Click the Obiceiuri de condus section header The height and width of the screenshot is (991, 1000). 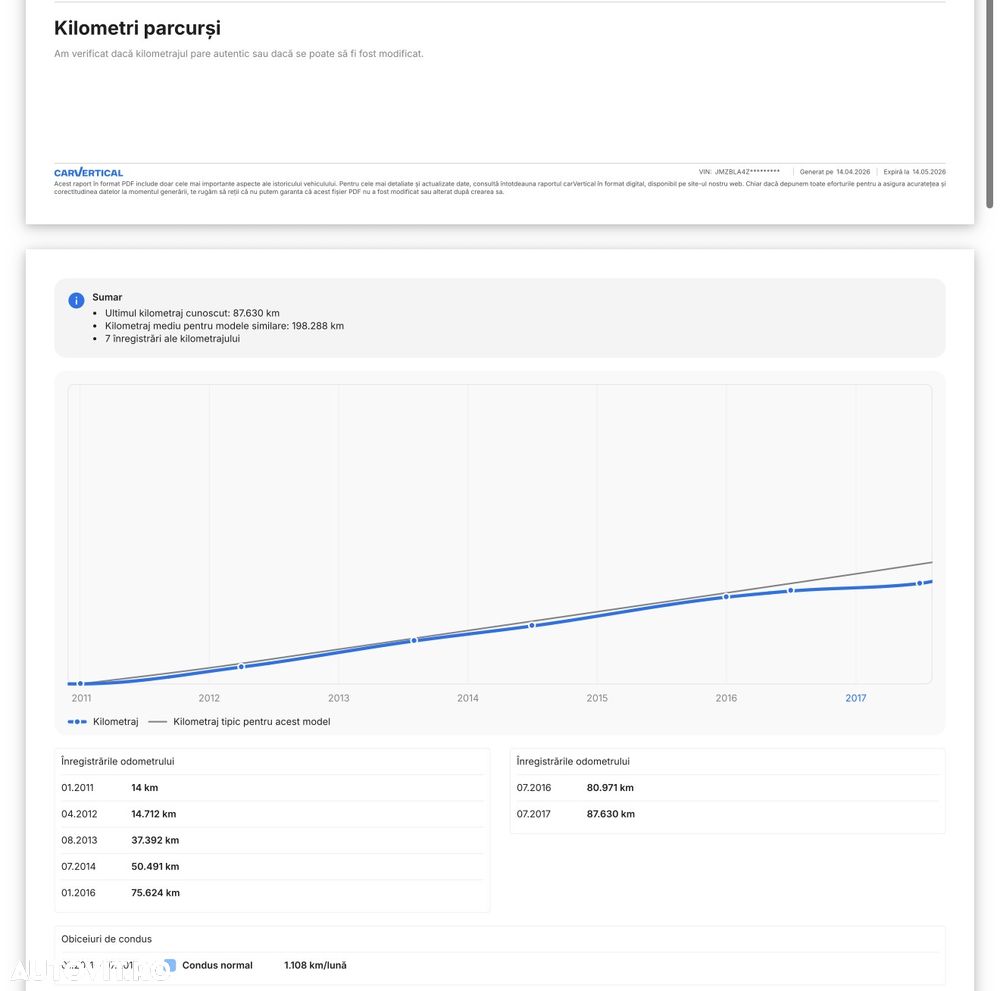tap(106, 939)
